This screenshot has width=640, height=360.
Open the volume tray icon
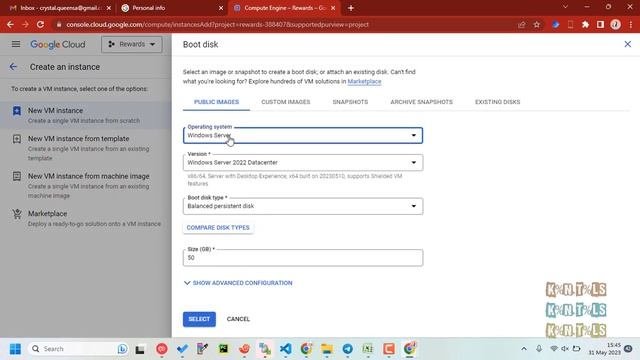(565, 349)
